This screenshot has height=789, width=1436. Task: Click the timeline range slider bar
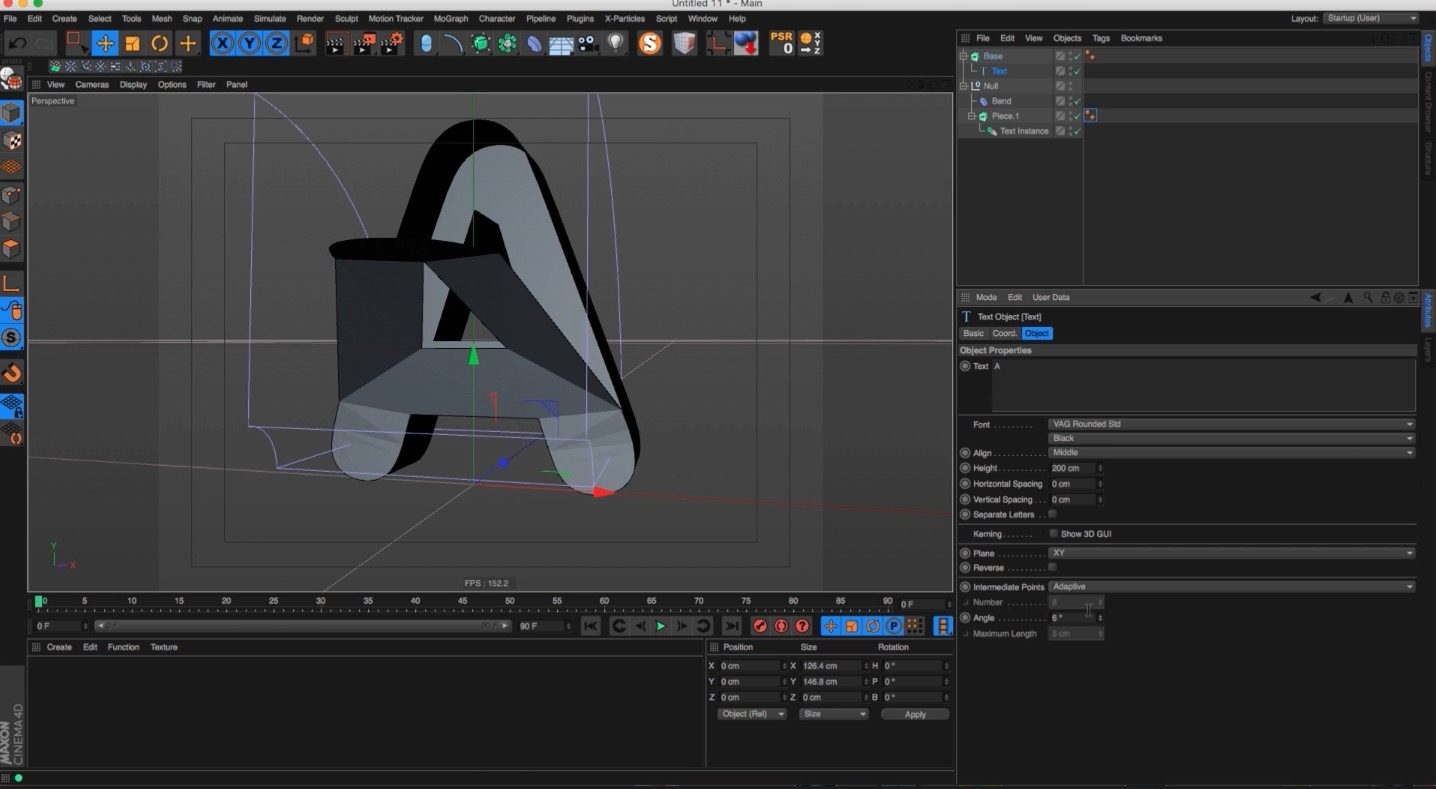[x=303, y=626]
